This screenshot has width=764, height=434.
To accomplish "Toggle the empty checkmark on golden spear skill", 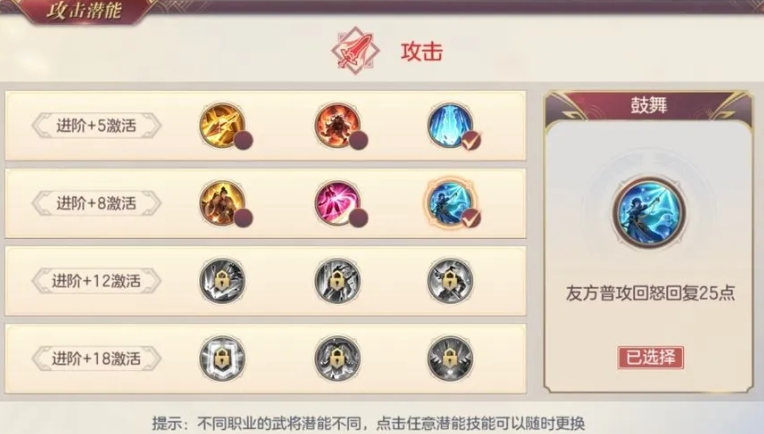I will click(x=243, y=140).
